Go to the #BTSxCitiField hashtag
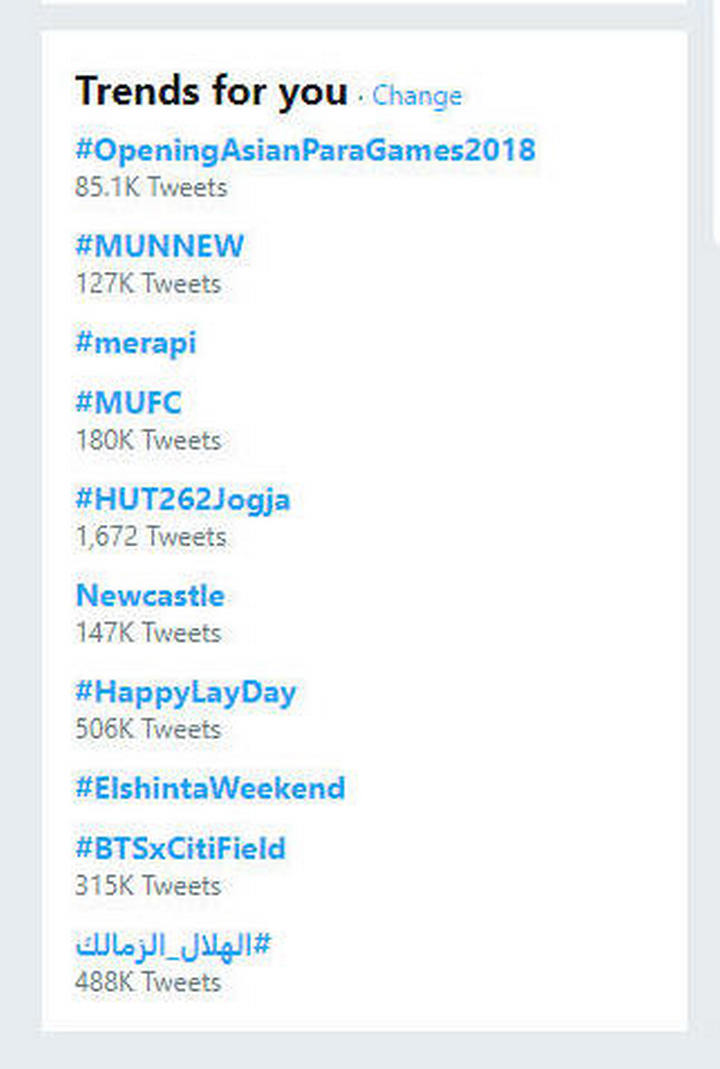This screenshot has height=1069, width=720. (181, 848)
